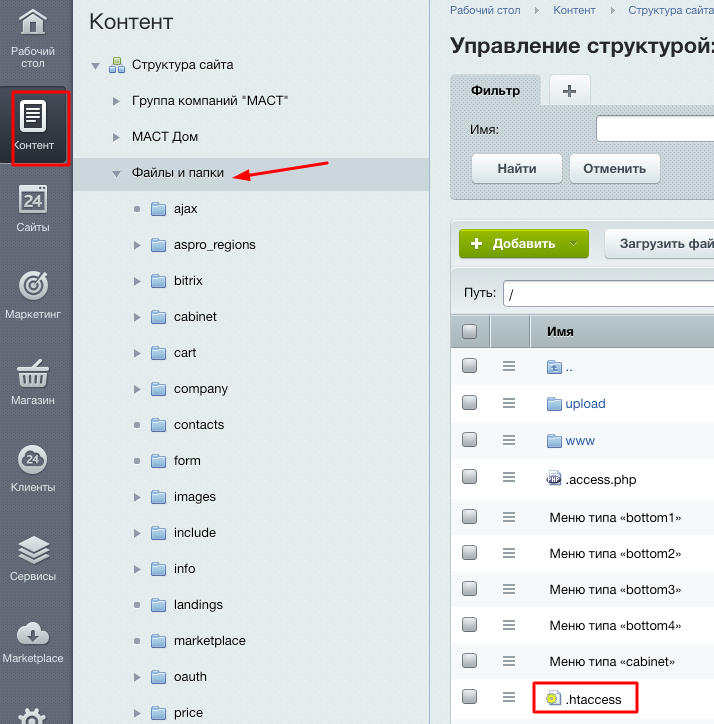Viewport: 714px width, 724px height.
Task: Click the cabinet folder icon
Action: point(158,317)
